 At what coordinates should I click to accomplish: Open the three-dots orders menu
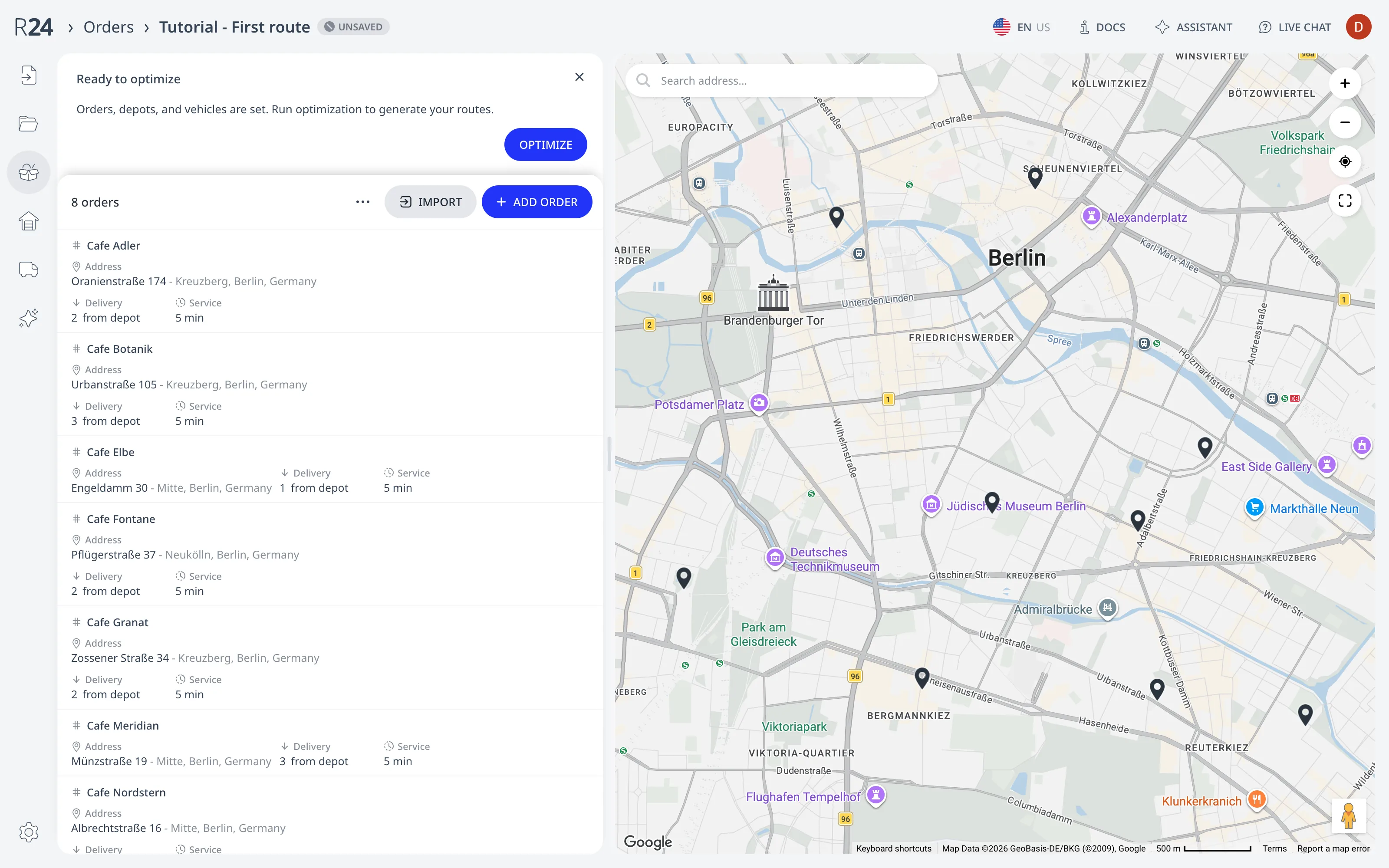point(363,202)
